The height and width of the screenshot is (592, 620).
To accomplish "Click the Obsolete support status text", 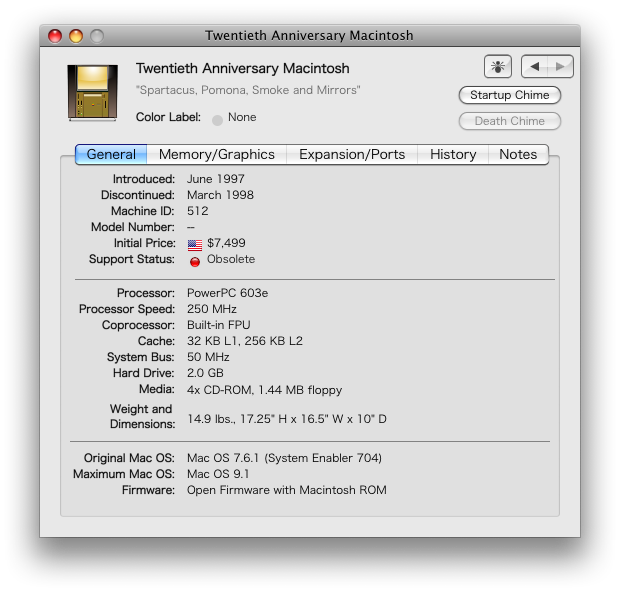I will tap(231, 259).
